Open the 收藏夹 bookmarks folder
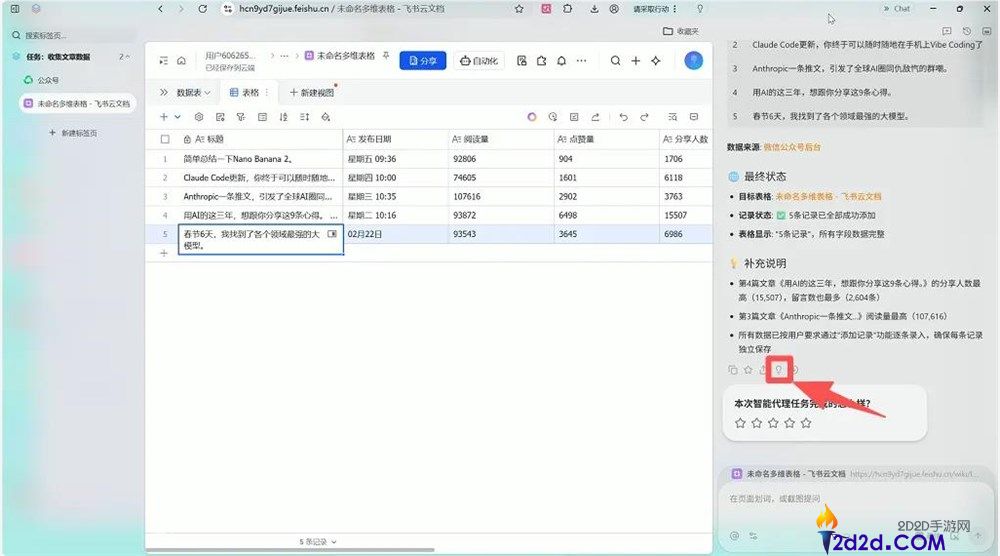 click(681, 31)
